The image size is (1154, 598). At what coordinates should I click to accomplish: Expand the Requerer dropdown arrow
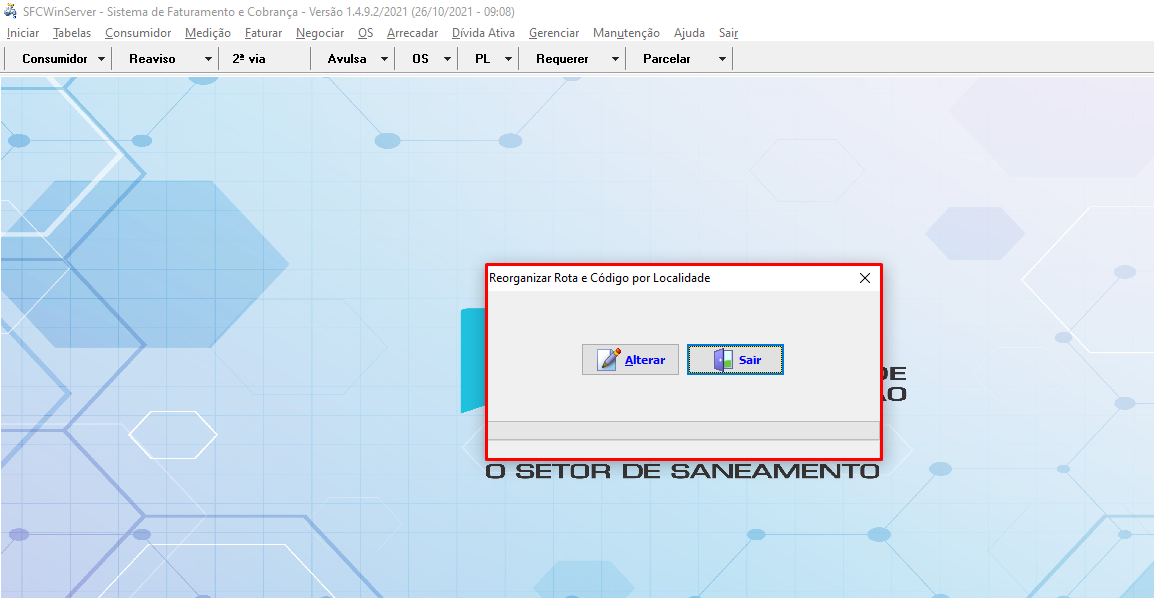[615, 59]
